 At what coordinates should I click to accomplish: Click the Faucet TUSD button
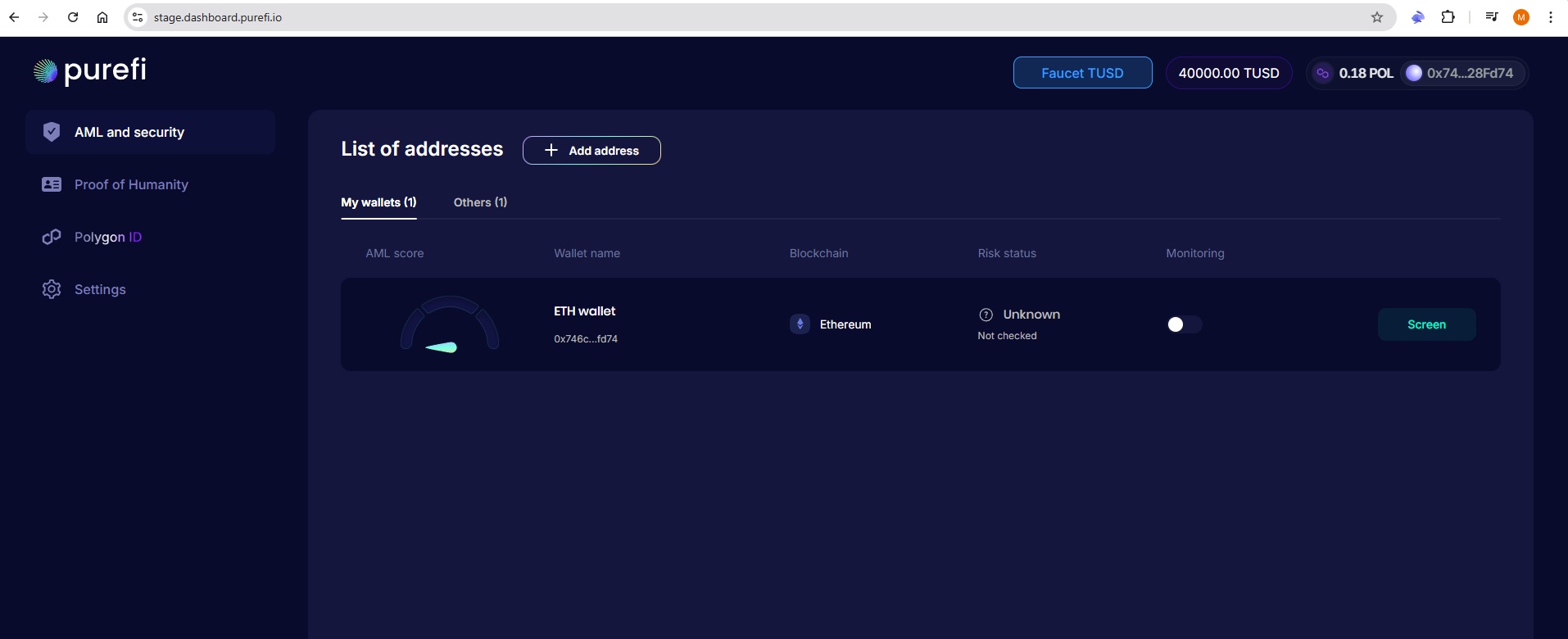(x=1082, y=73)
